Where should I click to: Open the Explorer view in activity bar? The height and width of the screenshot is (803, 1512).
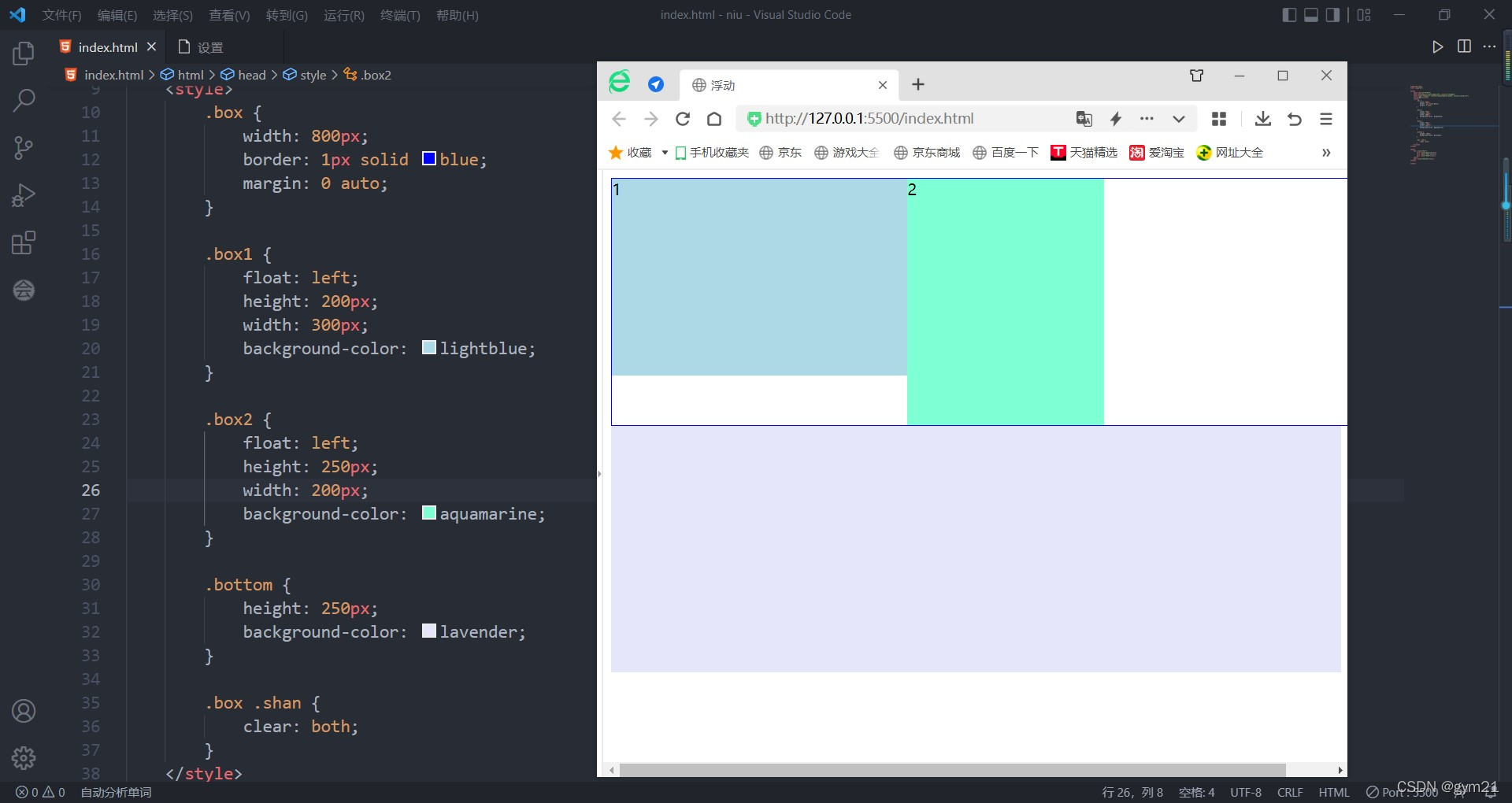click(x=24, y=54)
